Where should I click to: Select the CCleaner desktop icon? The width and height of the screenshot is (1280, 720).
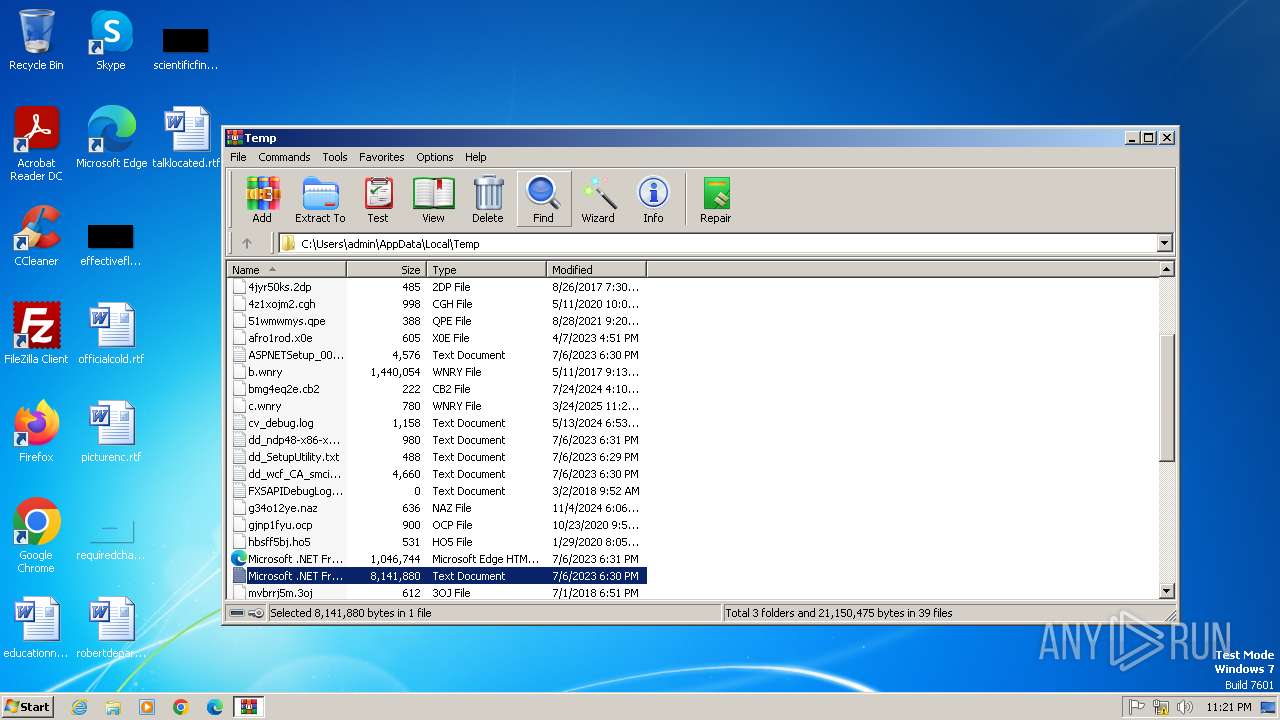pos(36,236)
